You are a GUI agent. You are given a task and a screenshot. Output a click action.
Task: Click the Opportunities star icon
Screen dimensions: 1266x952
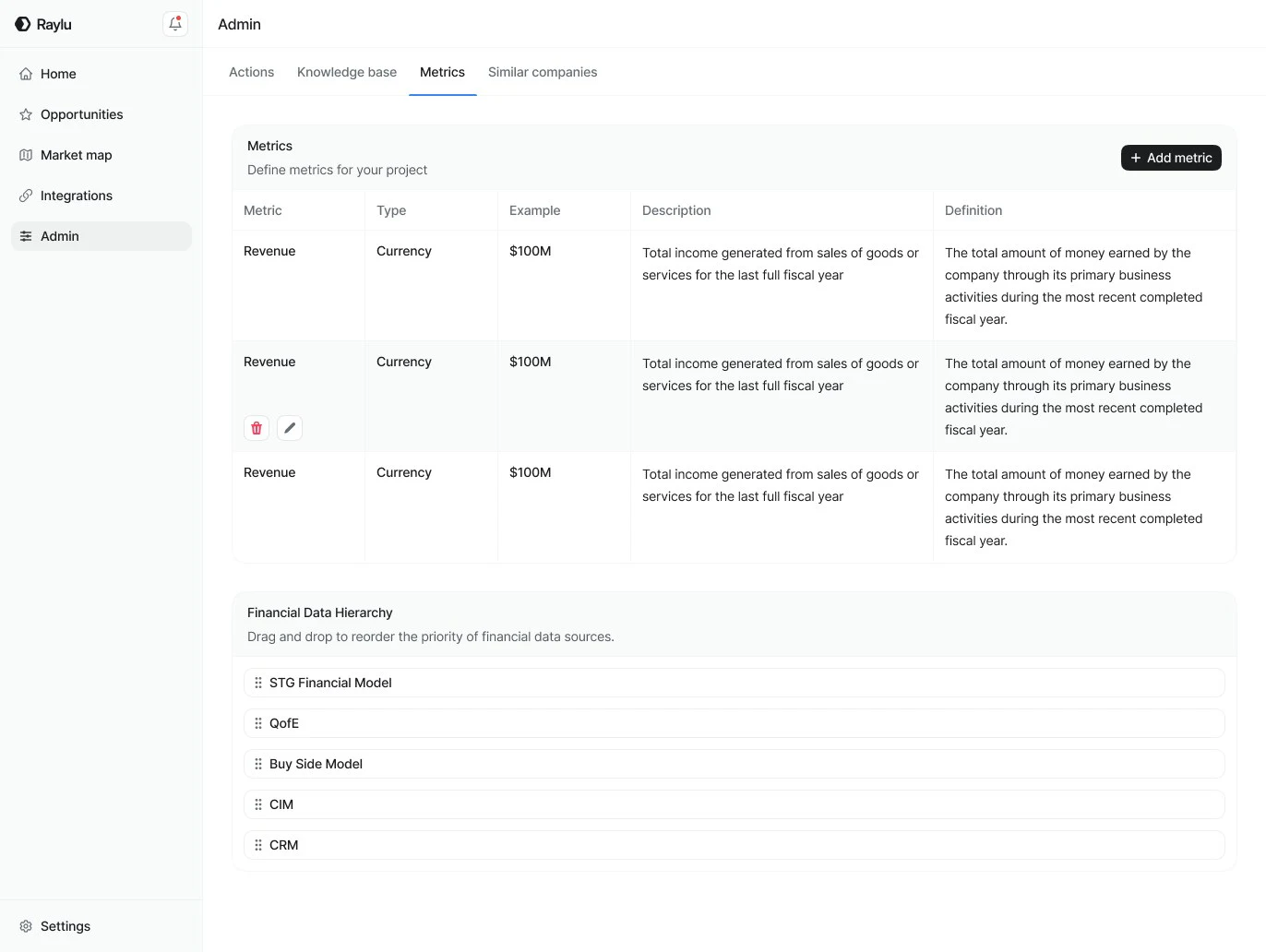point(26,114)
